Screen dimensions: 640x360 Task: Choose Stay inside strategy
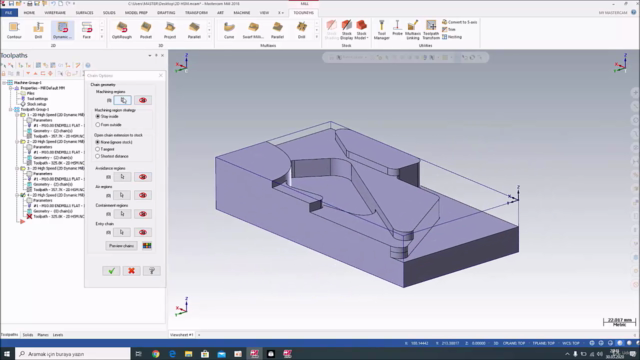98,116
